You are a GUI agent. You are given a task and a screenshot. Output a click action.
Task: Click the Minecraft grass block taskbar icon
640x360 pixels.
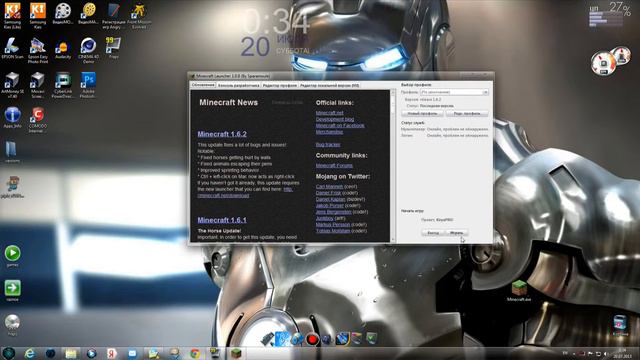click(236, 353)
